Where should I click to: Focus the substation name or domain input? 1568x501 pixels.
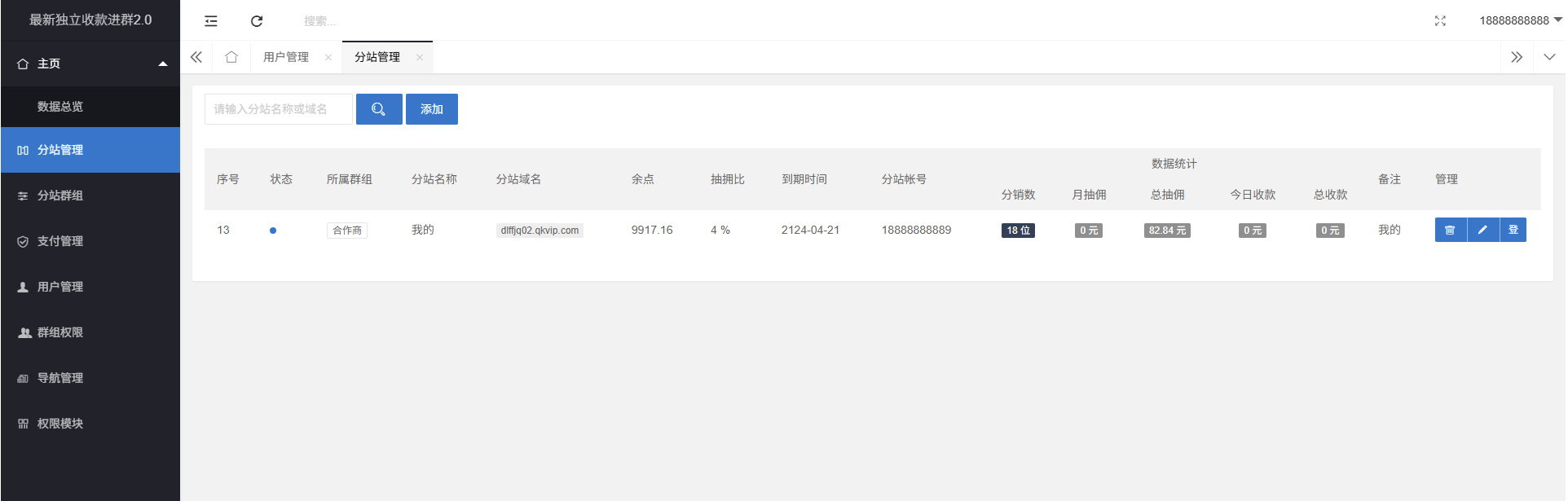point(278,109)
